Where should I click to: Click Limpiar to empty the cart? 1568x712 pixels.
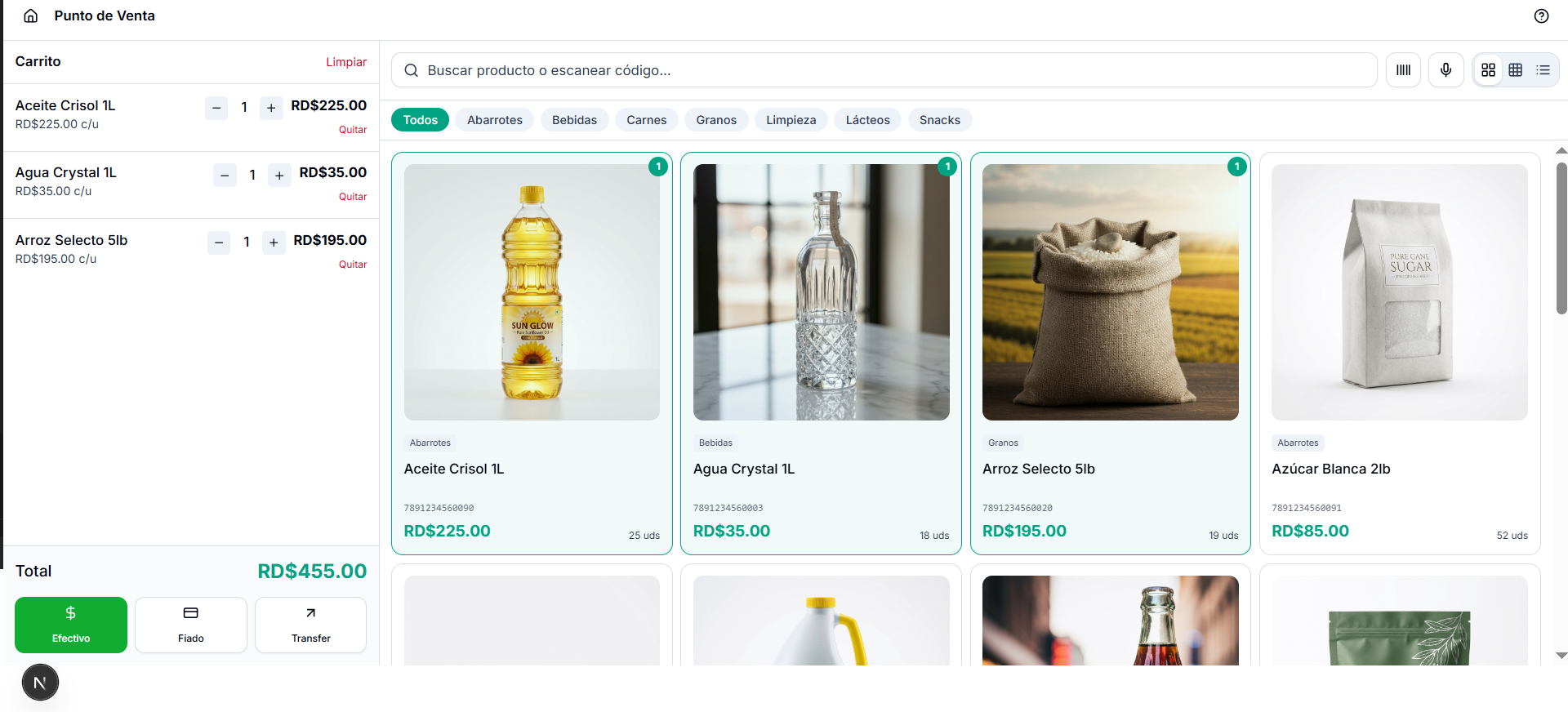click(346, 61)
